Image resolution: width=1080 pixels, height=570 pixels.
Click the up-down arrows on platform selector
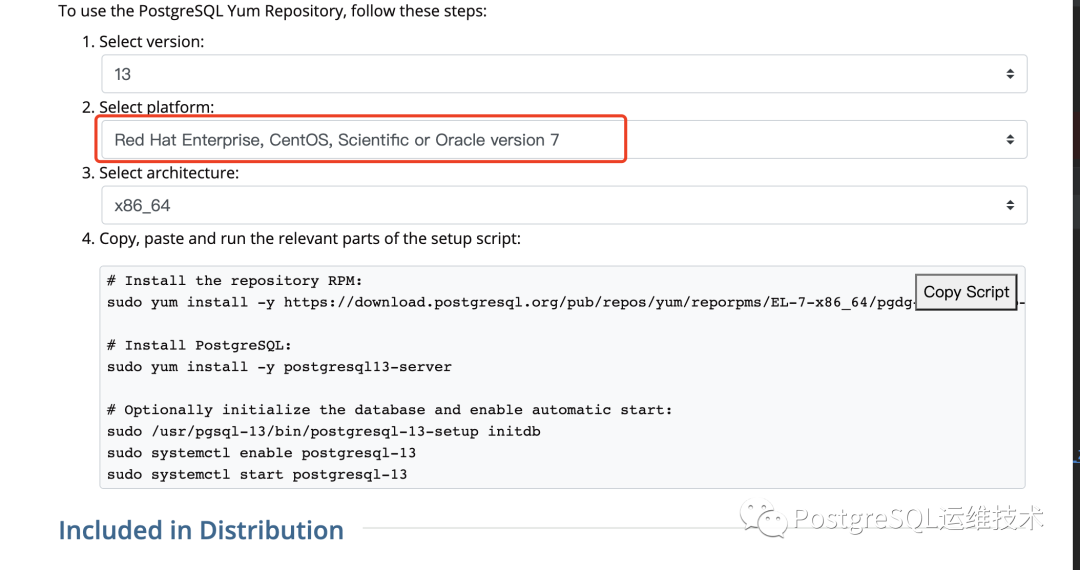tap(1010, 140)
